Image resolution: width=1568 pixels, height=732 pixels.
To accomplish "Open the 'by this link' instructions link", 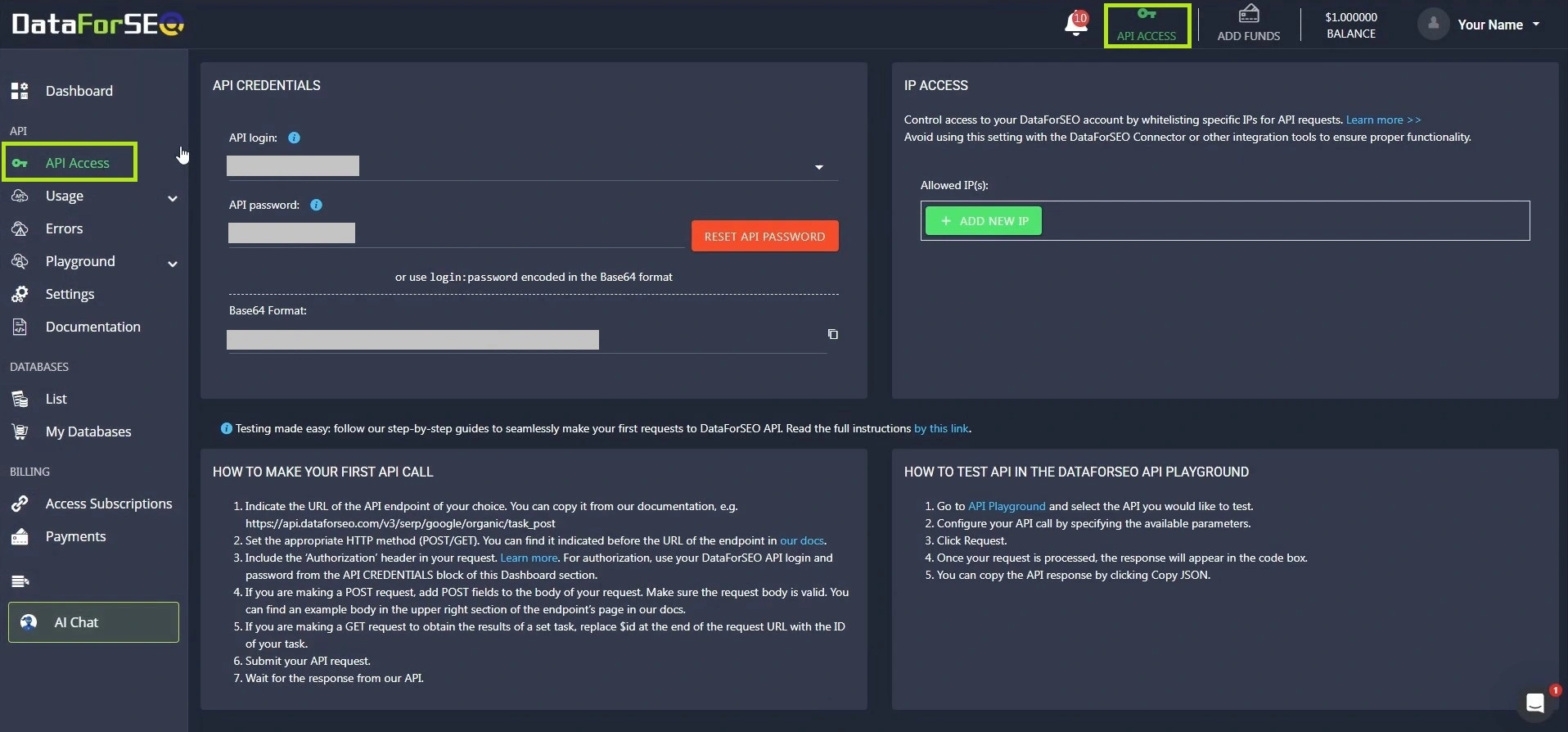I will click(x=941, y=428).
